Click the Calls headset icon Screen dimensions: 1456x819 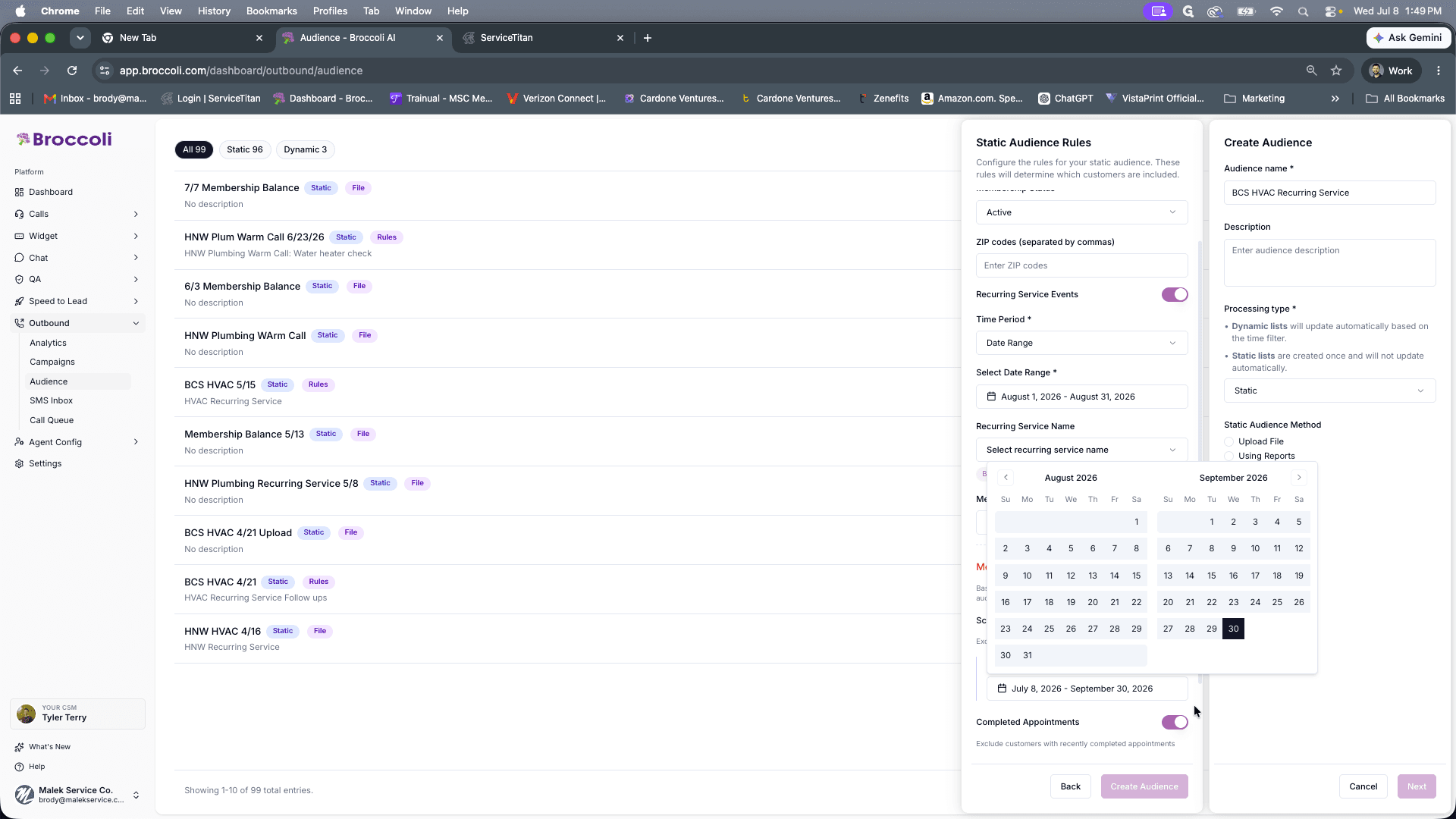point(19,214)
